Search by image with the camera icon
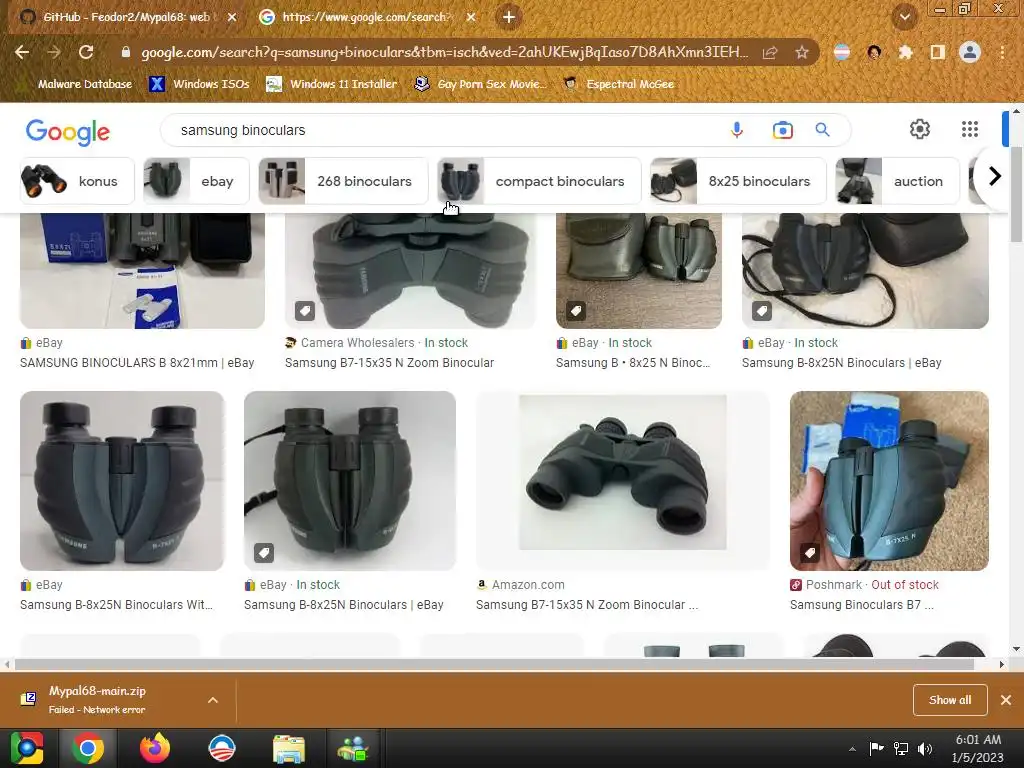The width and height of the screenshot is (1024, 768). click(x=782, y=130)
